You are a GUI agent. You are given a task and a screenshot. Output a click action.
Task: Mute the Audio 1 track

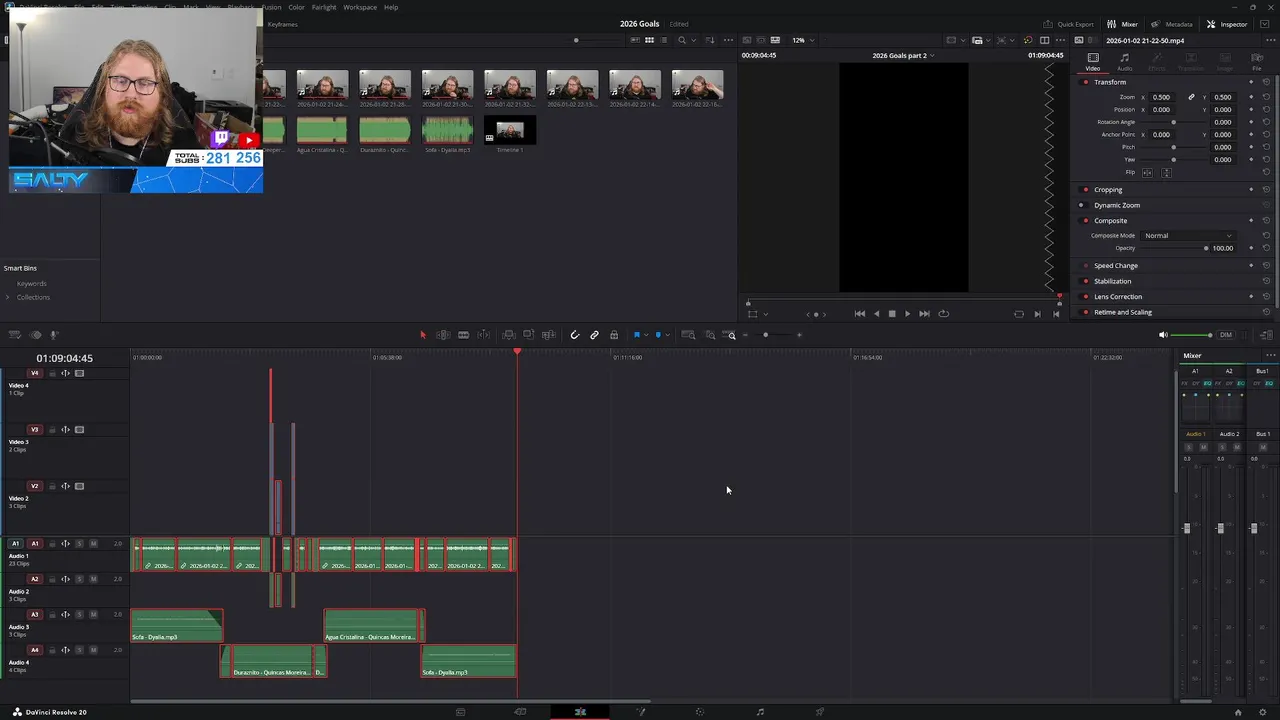[x=93, y=544]
